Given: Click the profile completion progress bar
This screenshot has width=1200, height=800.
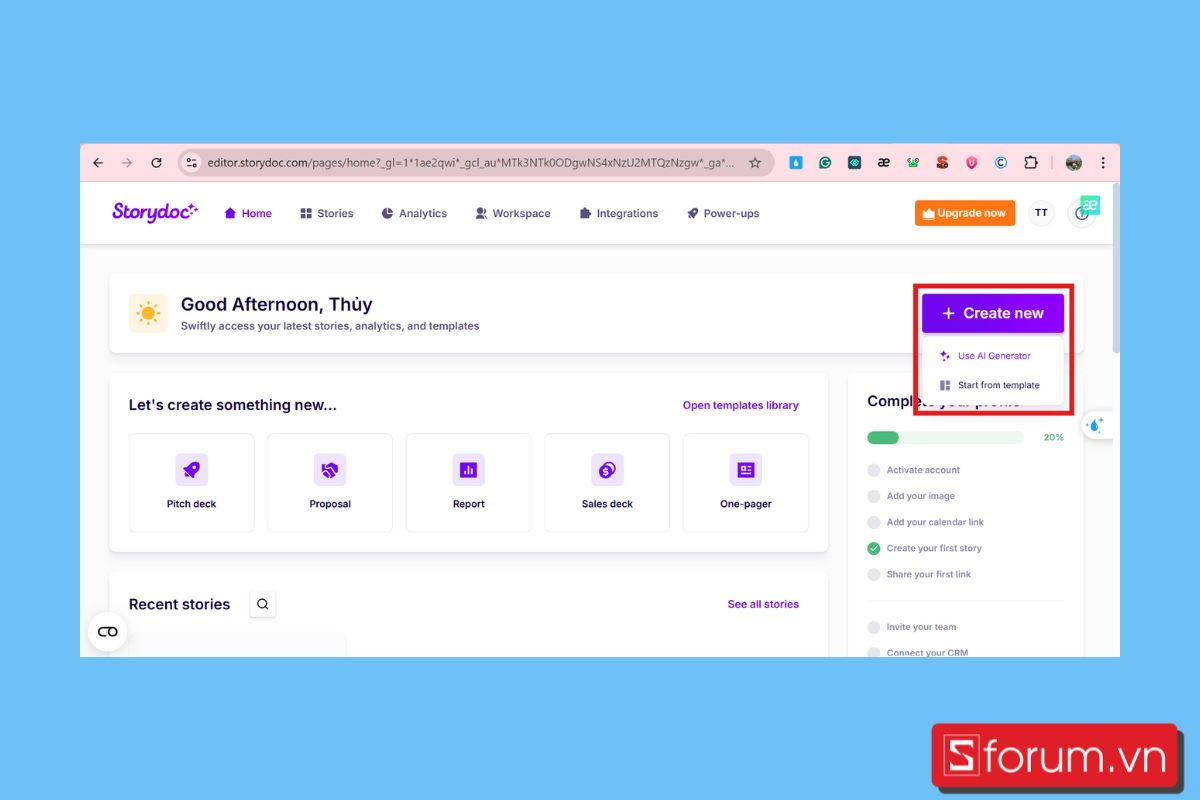Looking at the screenshot, I should click(x=945, y=437).
